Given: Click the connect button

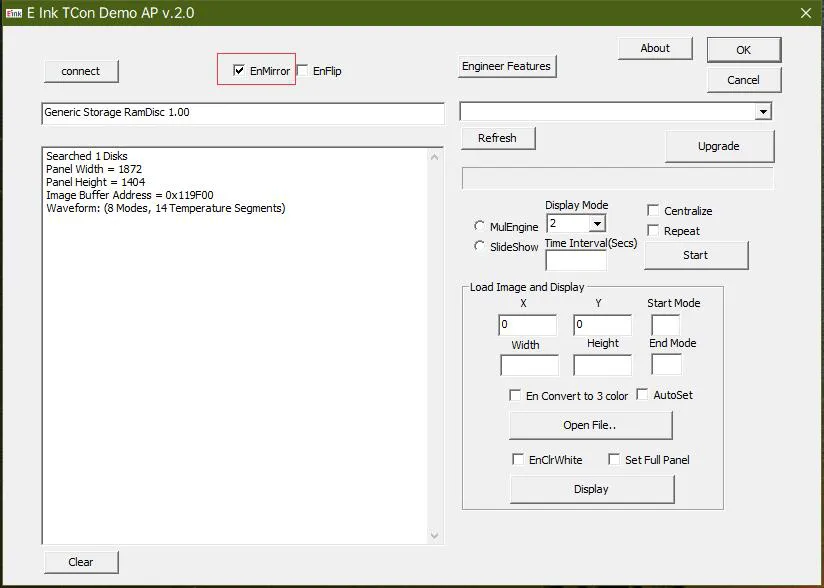Looking at the screenshot, I should [x=81, y=71].
